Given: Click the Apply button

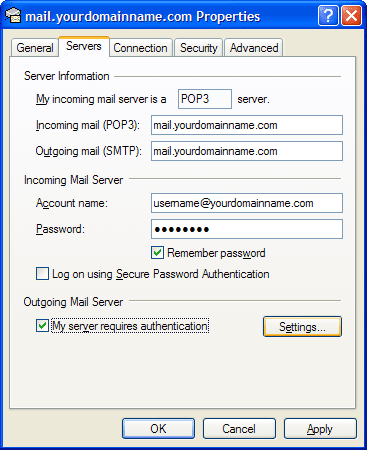Looking at the screenshot, I should 320,429.
